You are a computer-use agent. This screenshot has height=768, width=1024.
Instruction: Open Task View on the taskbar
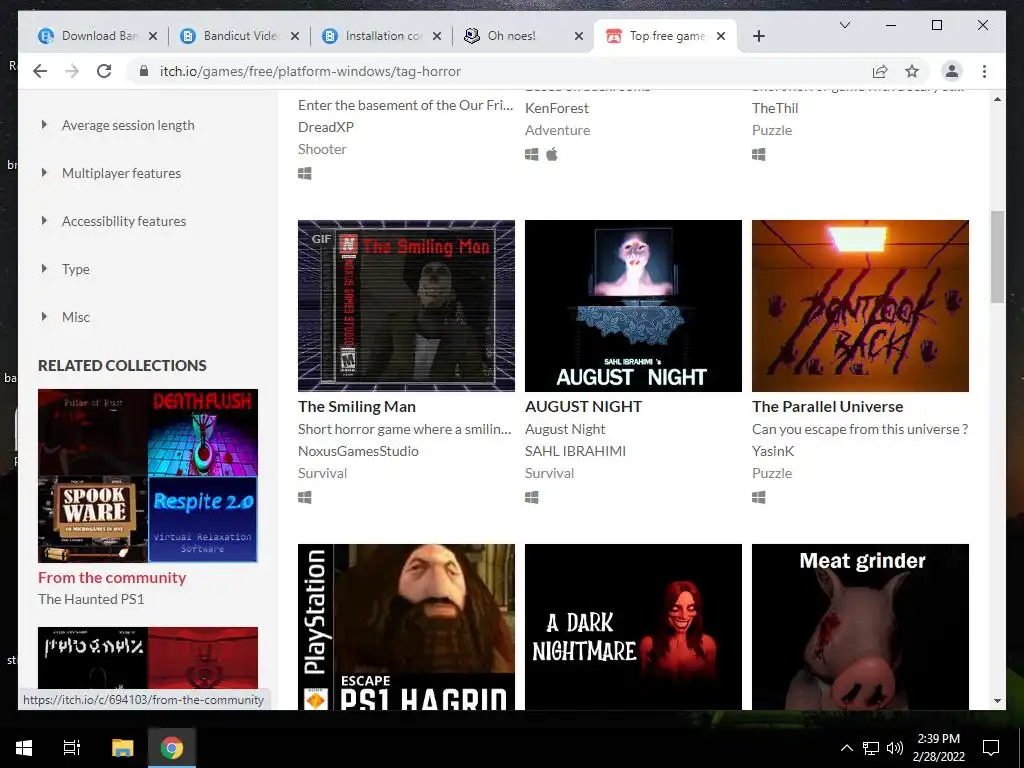pyautogui.click(x=72, y=747)
